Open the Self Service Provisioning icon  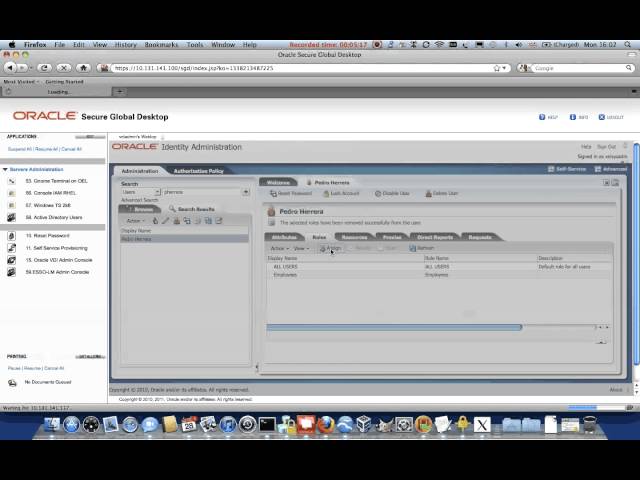11,248
